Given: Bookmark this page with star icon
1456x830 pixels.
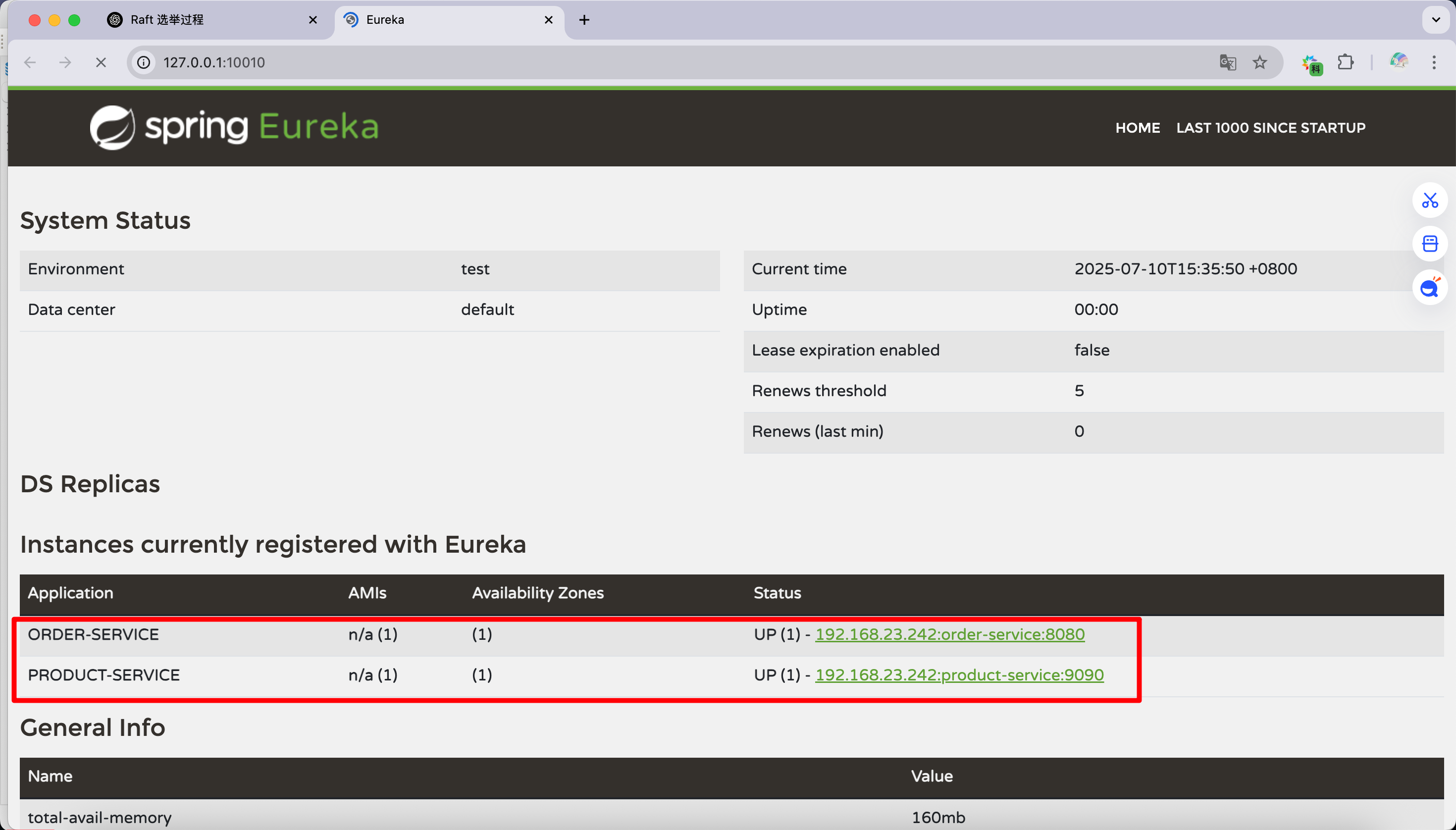Looking at the screenshot, I should tap(1259, 62).
